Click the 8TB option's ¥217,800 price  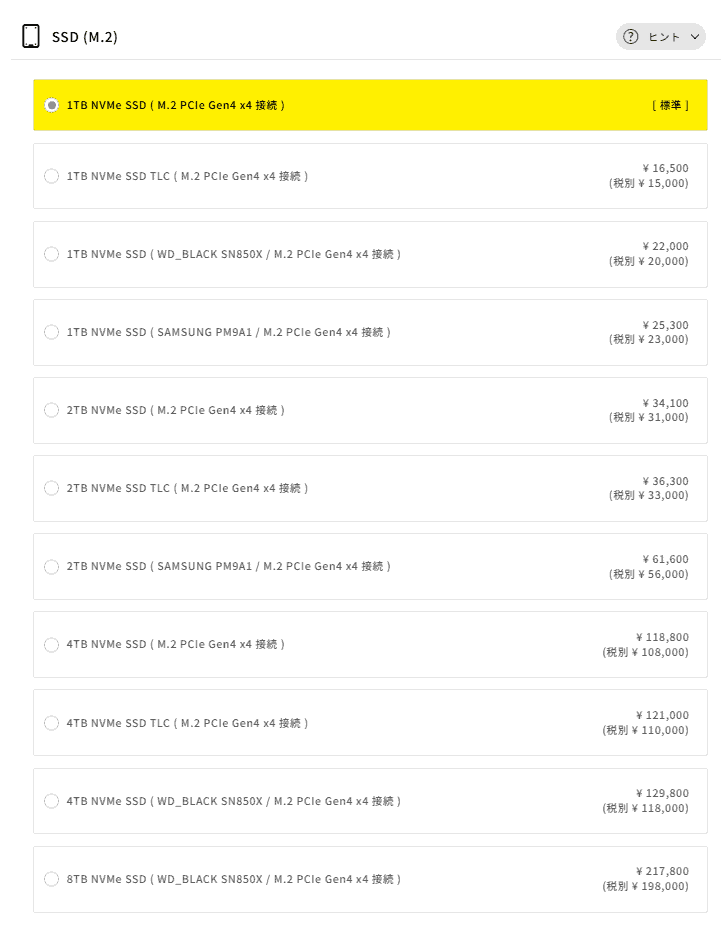click(662, 871)
